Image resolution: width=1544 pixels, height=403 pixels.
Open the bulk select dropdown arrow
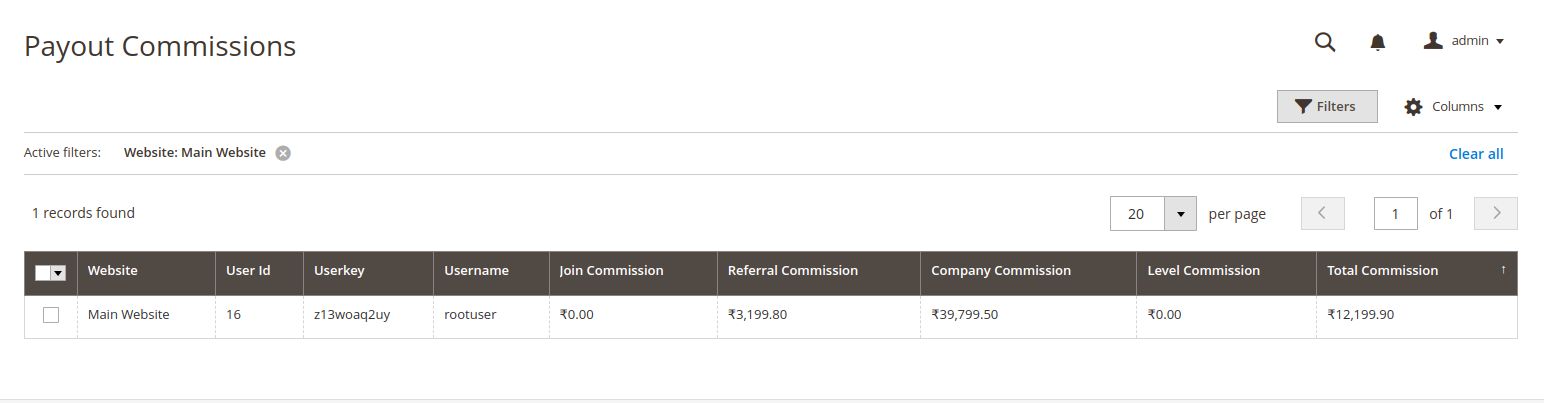point(58,273)
